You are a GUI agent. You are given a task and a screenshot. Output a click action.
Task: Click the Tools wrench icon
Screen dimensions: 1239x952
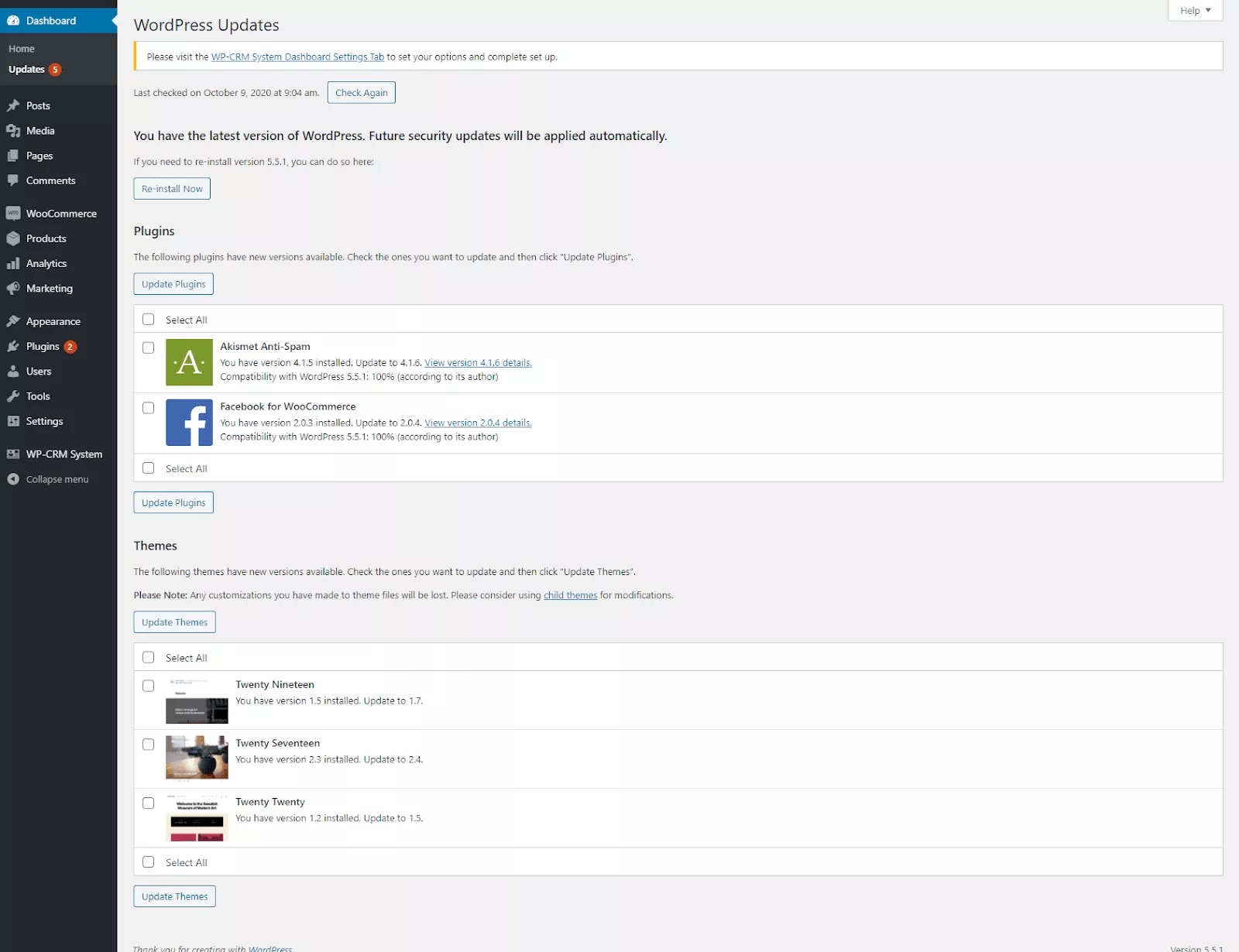13,396
